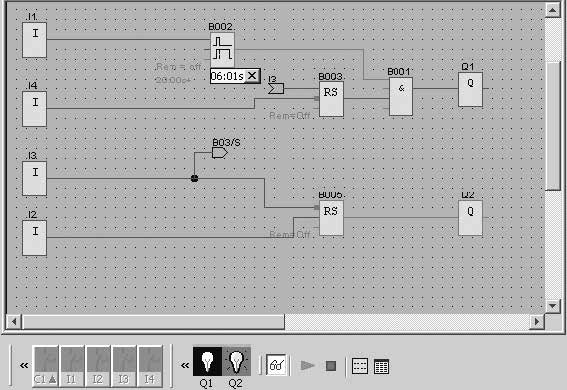Start simulation with the play button
Image resolution: width=567 pixels, height=390 pixels.
[307, 366]
